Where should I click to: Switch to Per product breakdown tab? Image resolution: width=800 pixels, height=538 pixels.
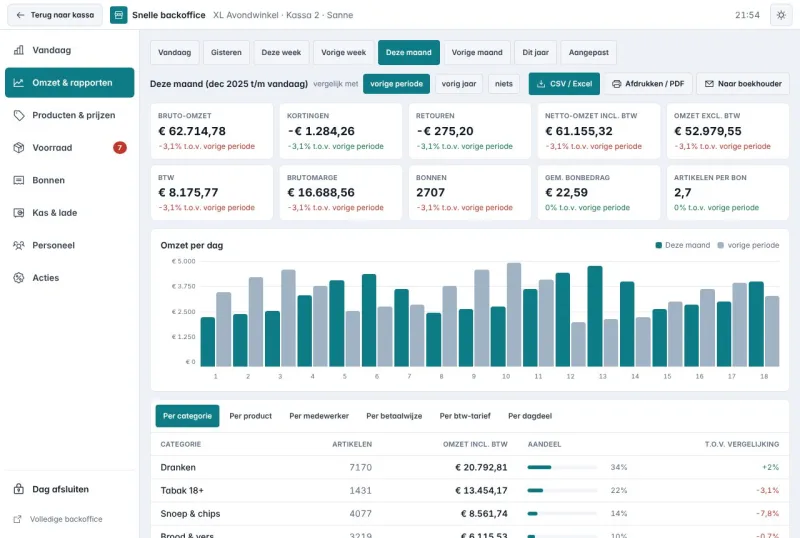tap(251, 416)
